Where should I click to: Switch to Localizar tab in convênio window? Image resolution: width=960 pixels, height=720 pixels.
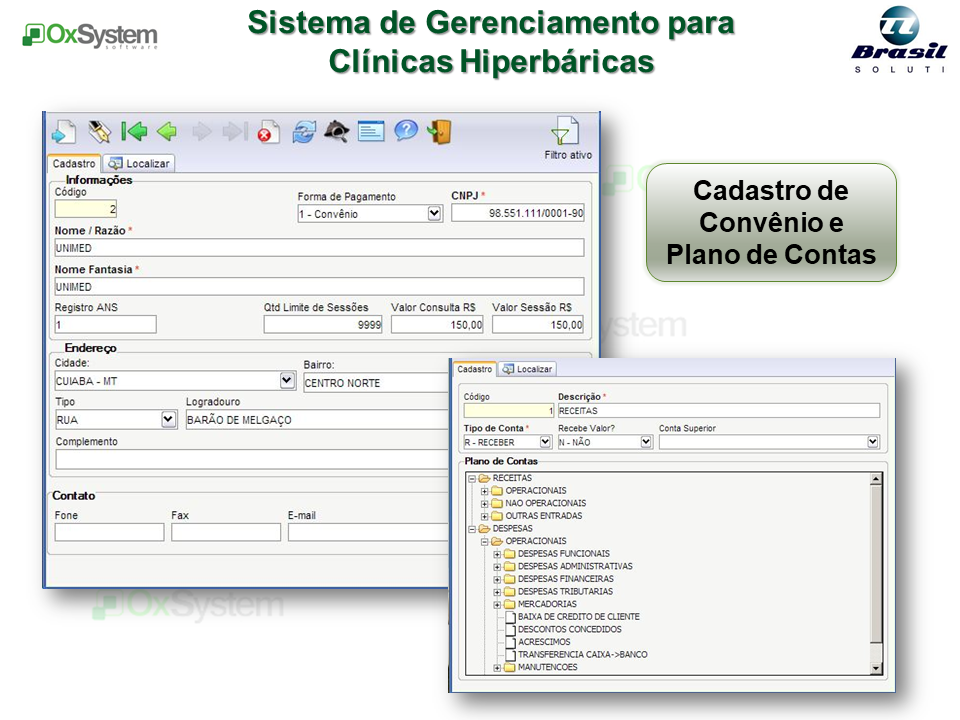click(140, 163)
